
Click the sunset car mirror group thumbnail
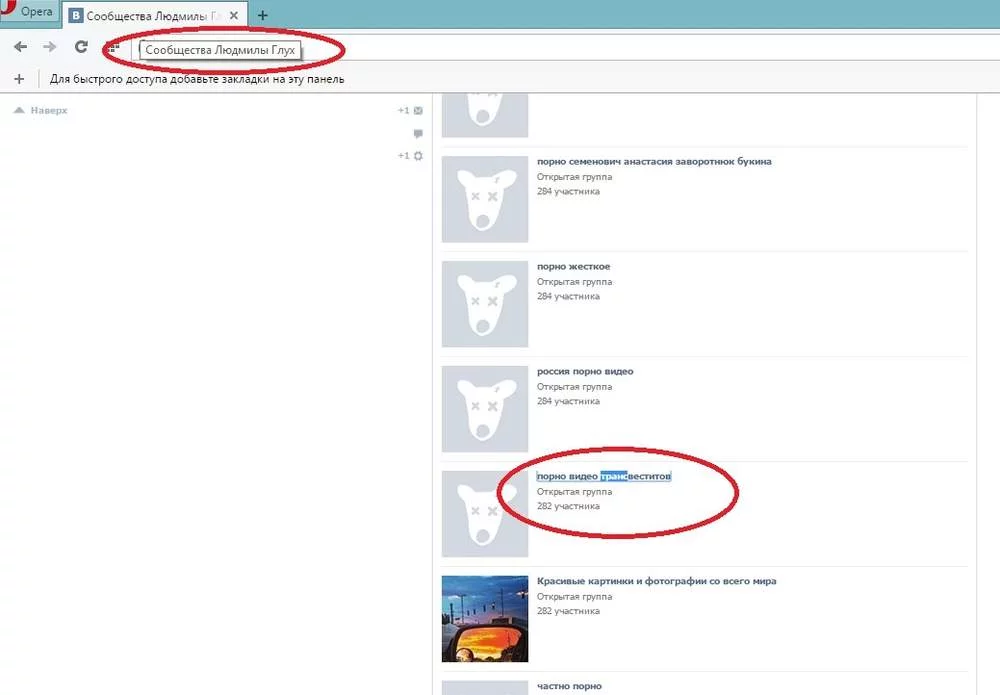click(485, 618)
